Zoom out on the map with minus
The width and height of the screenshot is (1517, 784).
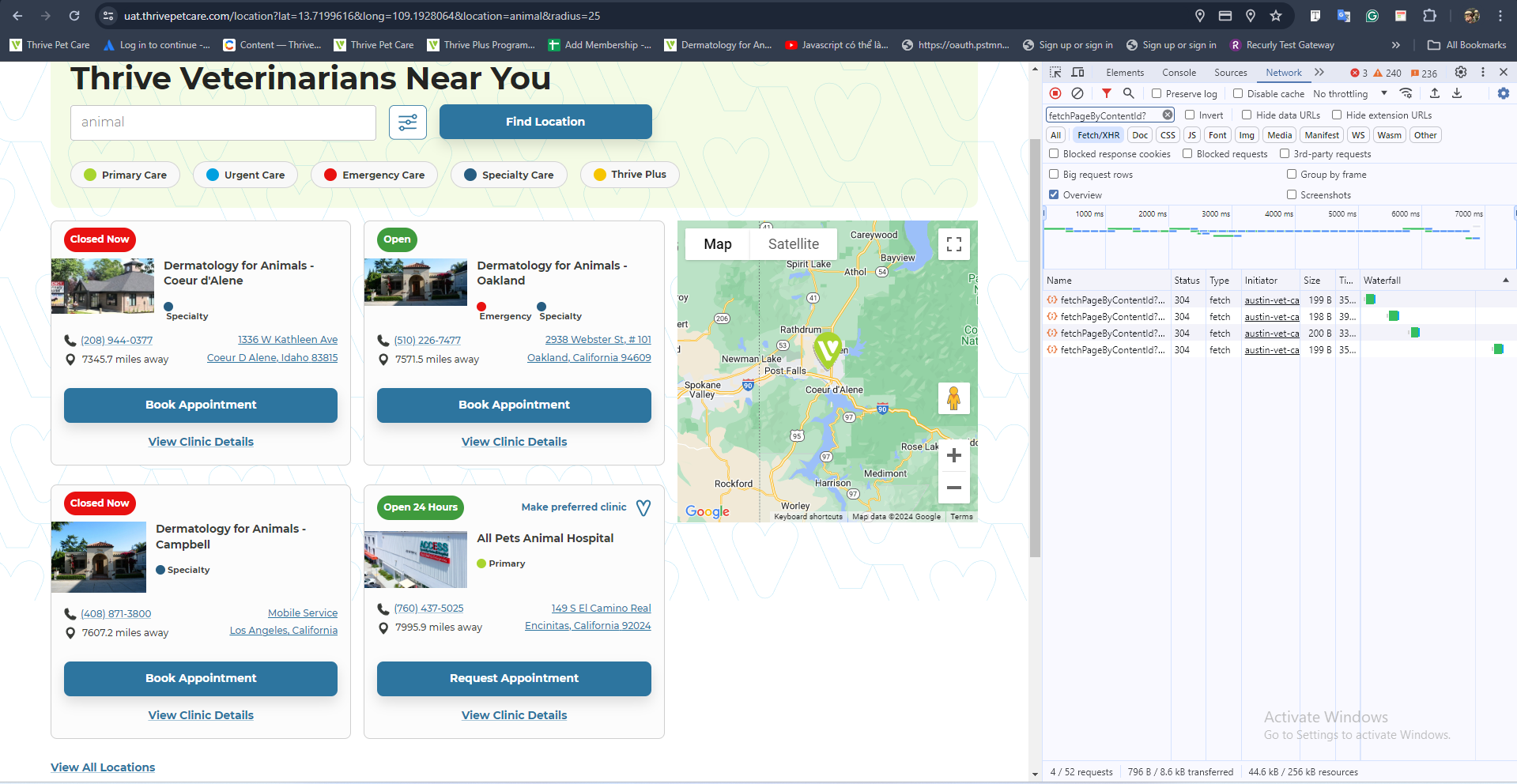click(954, 488)
